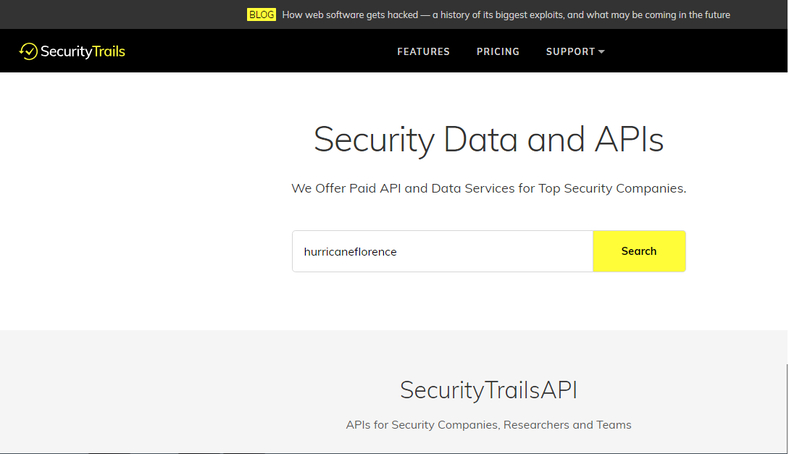Image resolution: width=789 pixels, height=454 pixels.
Task: Click "APIs for Security Companies, Researchers and Teams" text
Action: coord(489,425)
